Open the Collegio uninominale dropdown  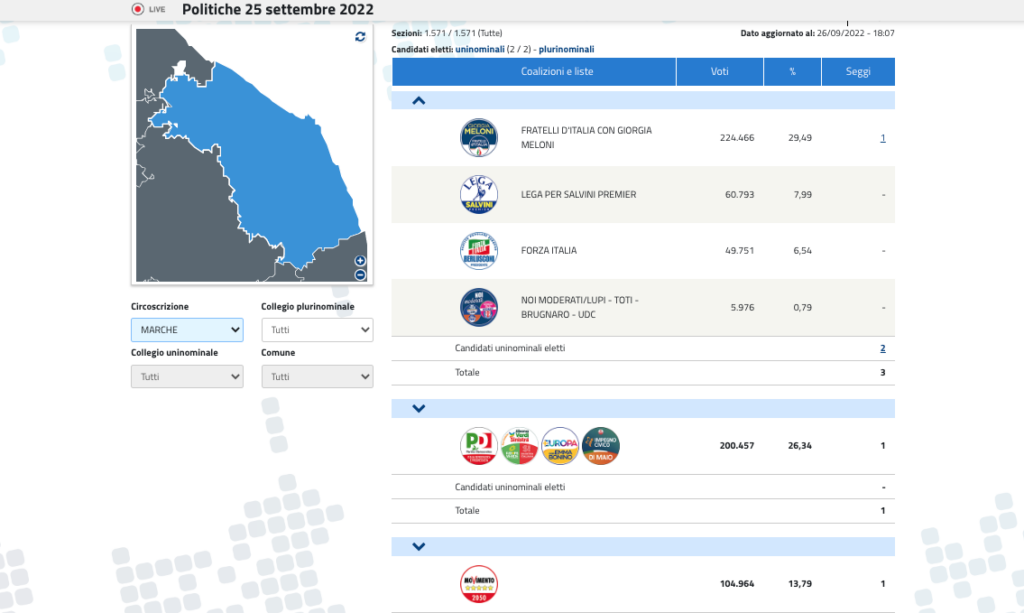[187, 377]
